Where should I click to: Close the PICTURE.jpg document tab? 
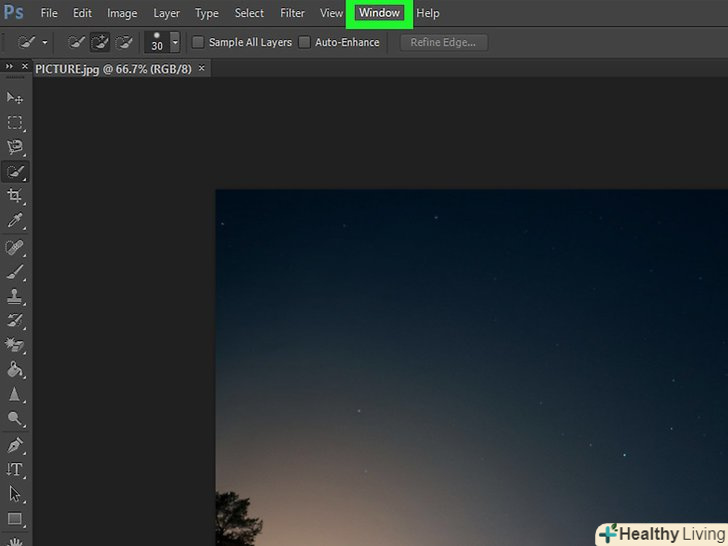click(x=202, y=68)
